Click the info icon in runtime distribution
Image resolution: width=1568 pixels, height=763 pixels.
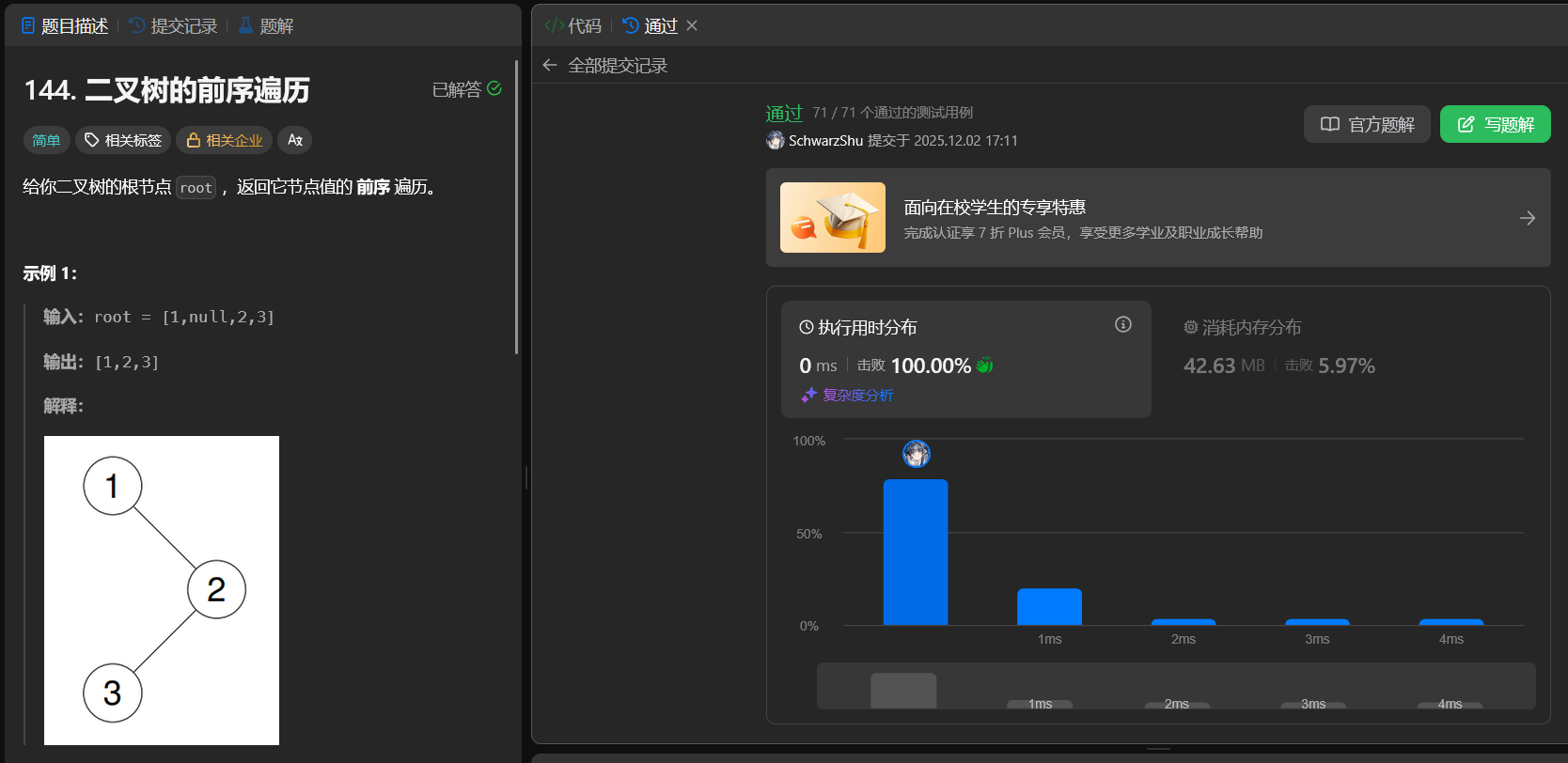pyautogui.click(x=1122, y=324)
